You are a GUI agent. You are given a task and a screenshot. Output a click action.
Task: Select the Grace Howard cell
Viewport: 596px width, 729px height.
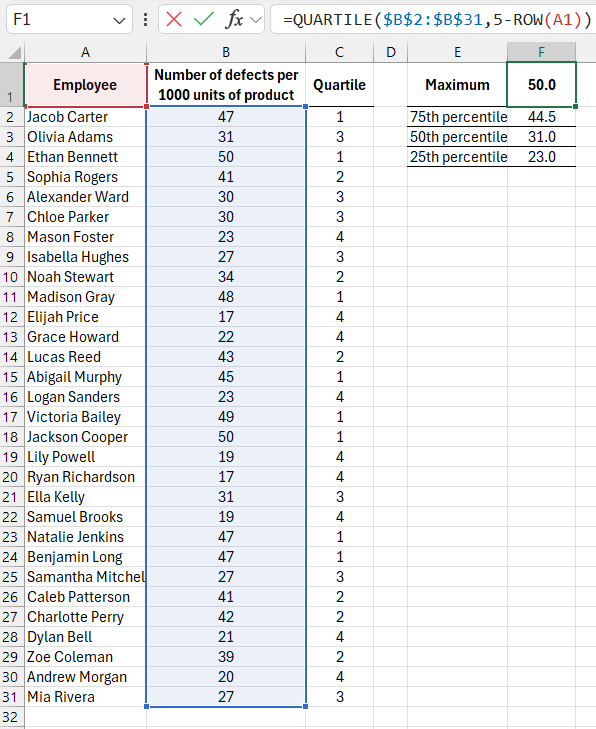click(x=85, y=337)
